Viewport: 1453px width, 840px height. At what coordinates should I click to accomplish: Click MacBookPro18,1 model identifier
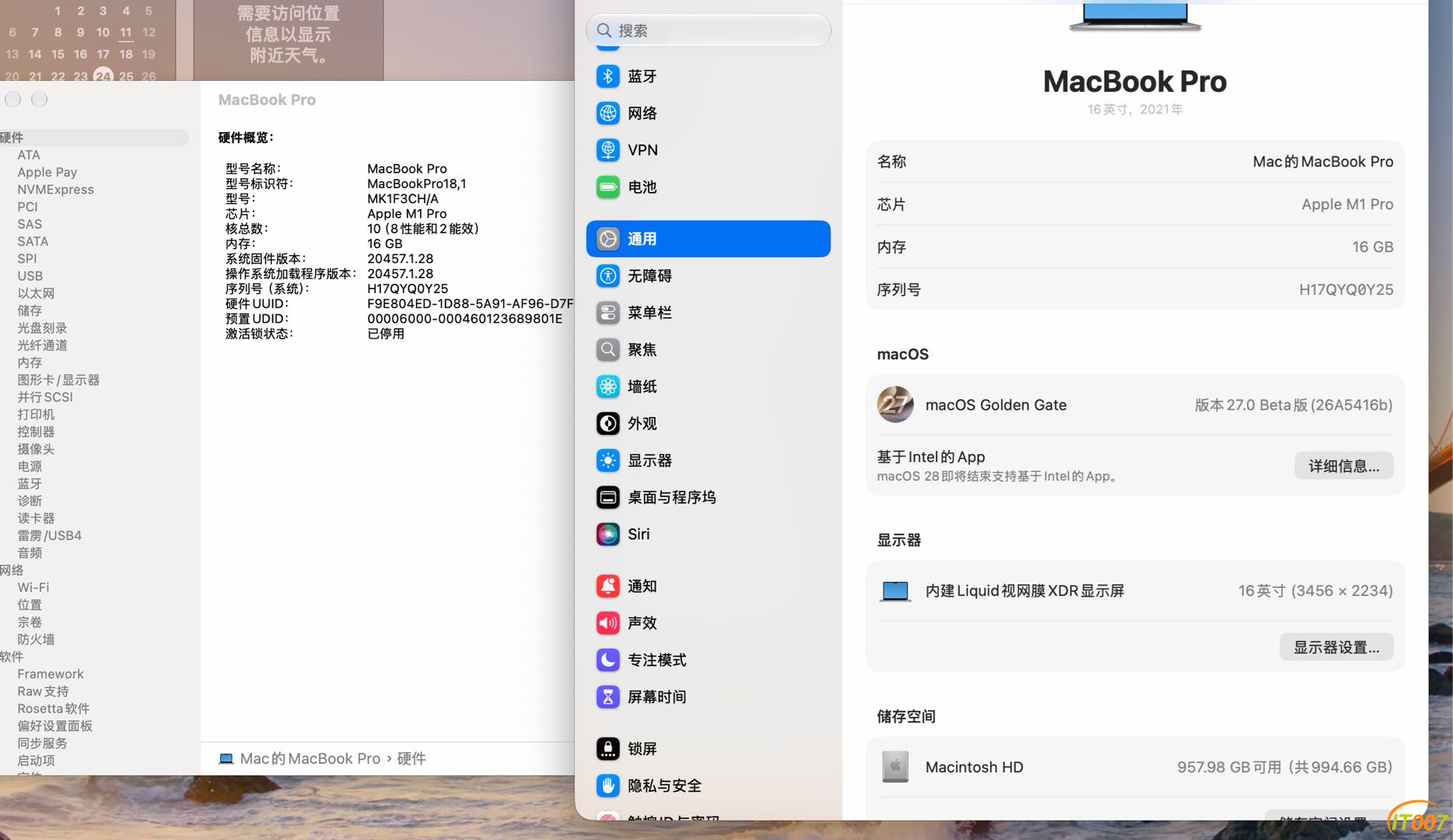pyautogui.click(x=417, y=184)
